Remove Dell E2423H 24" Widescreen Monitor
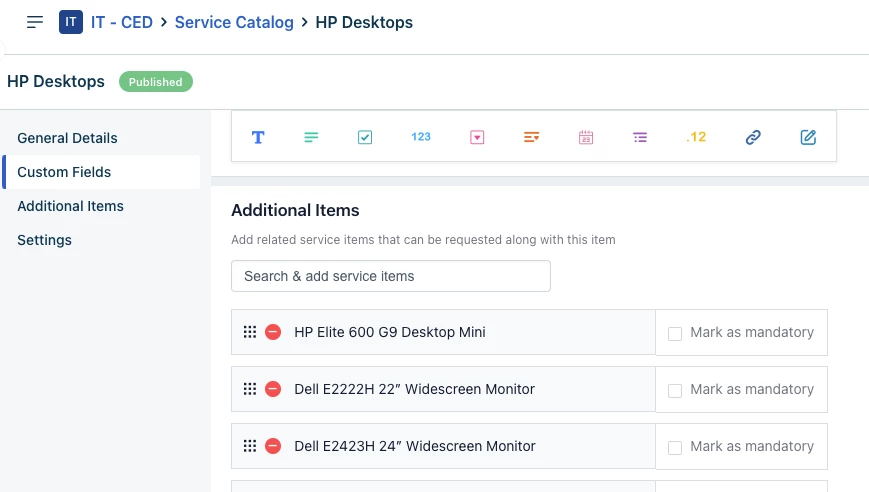Screen dimensions: 869x492 [x=273, y=446]
